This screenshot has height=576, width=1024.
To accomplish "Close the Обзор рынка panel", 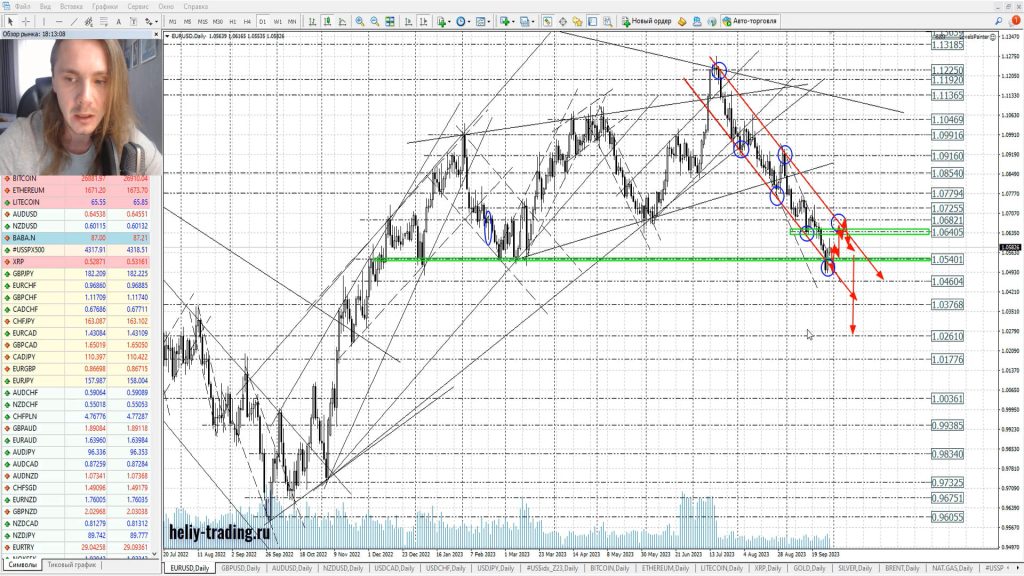I will tap(154, 34).
